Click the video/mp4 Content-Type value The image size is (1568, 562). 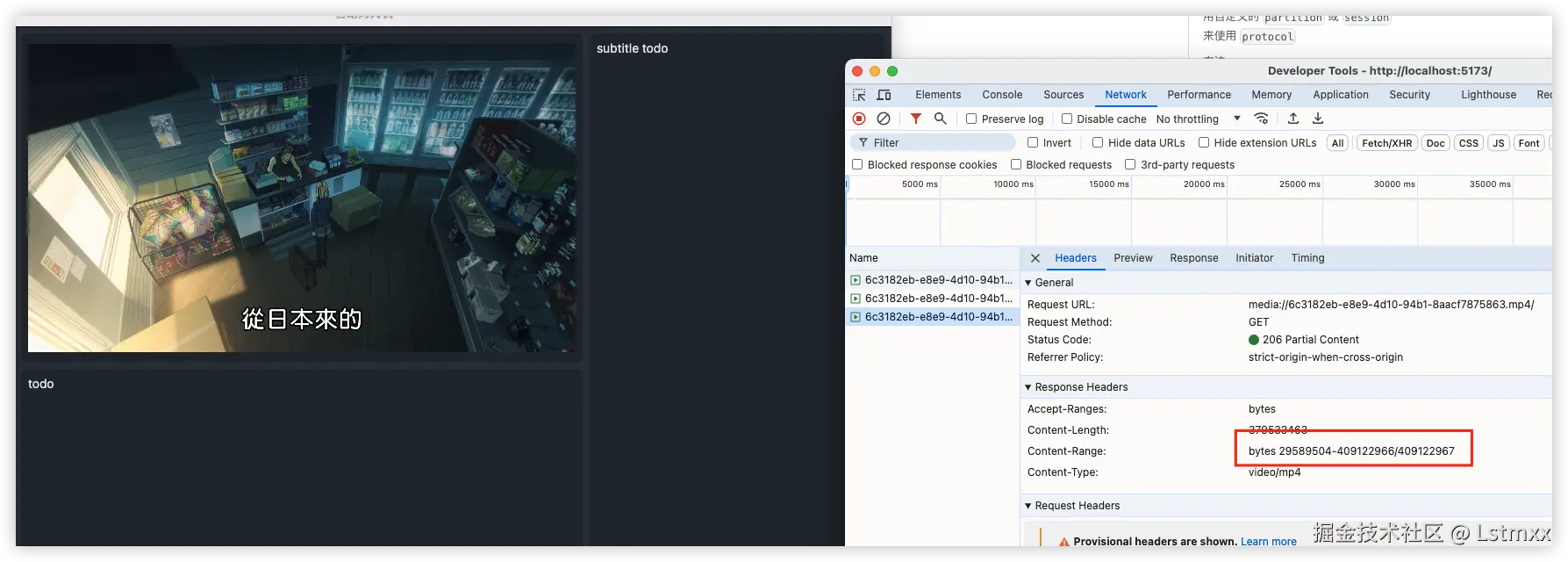click(x=1274, y=472)
